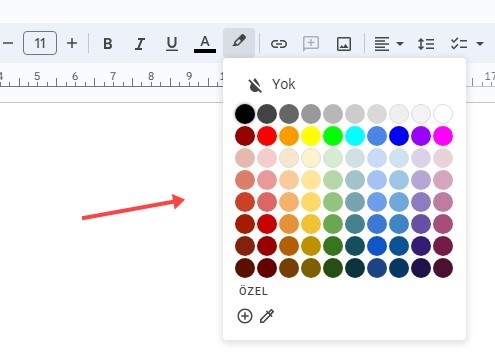Click the no-color icon beside Yok

tap(255, 85)
